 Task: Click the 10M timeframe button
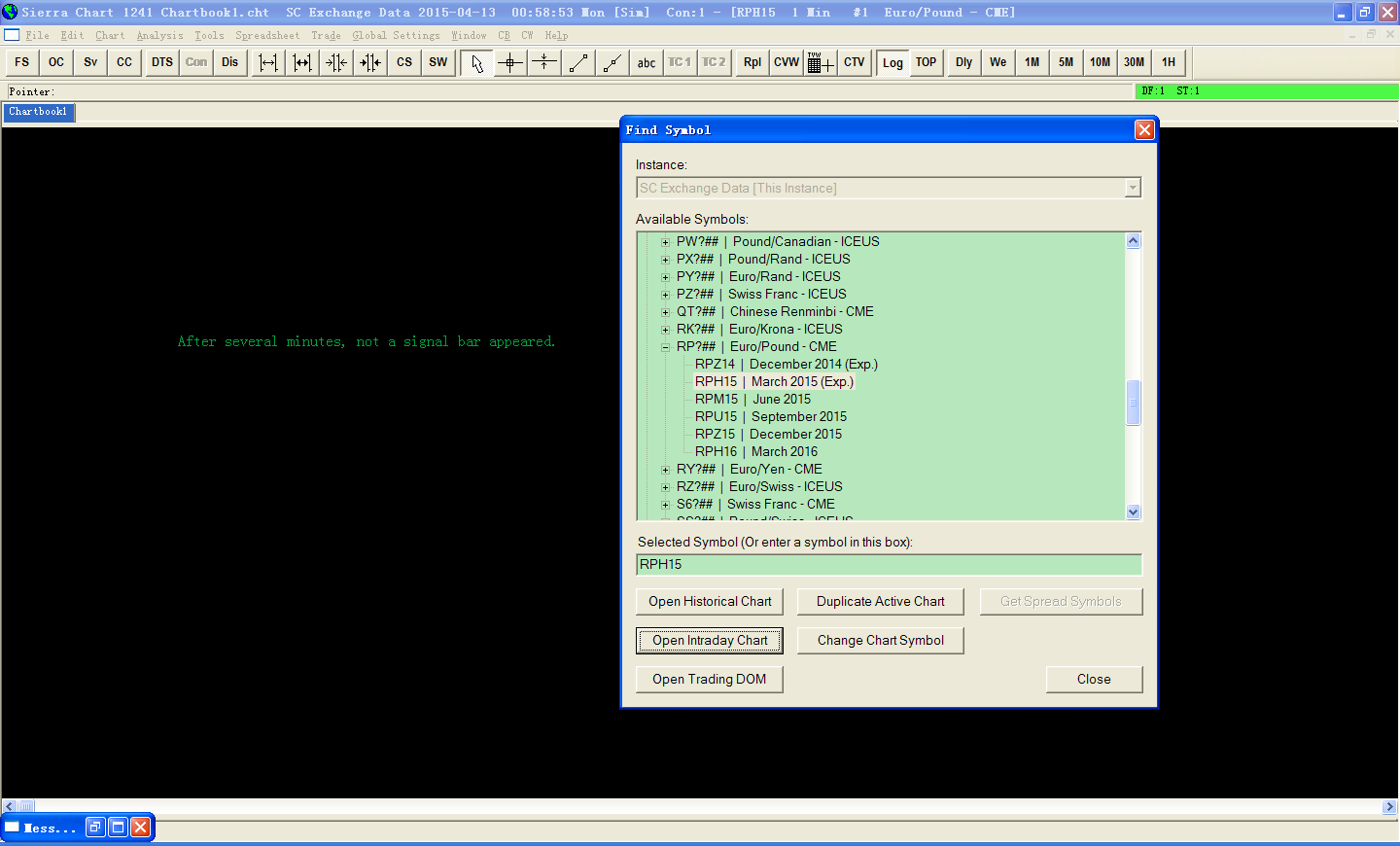1101,62
